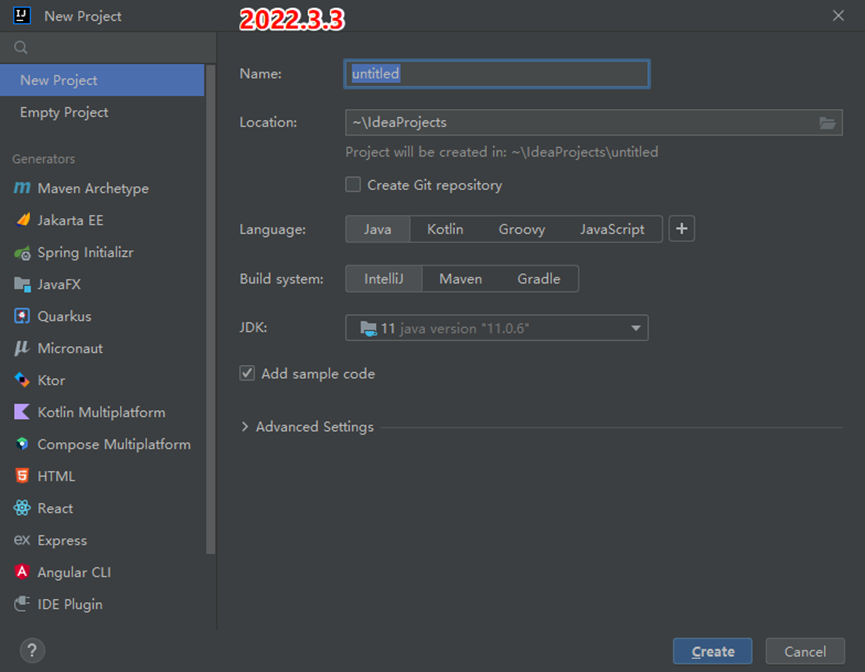Select New Project in sidebar
The width and height of the screenshot is (865, 672).
(102, 80)
